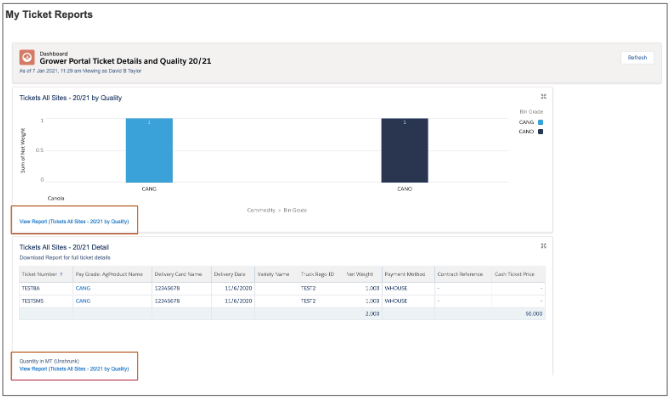Click the Refresh button

[637, 57]
